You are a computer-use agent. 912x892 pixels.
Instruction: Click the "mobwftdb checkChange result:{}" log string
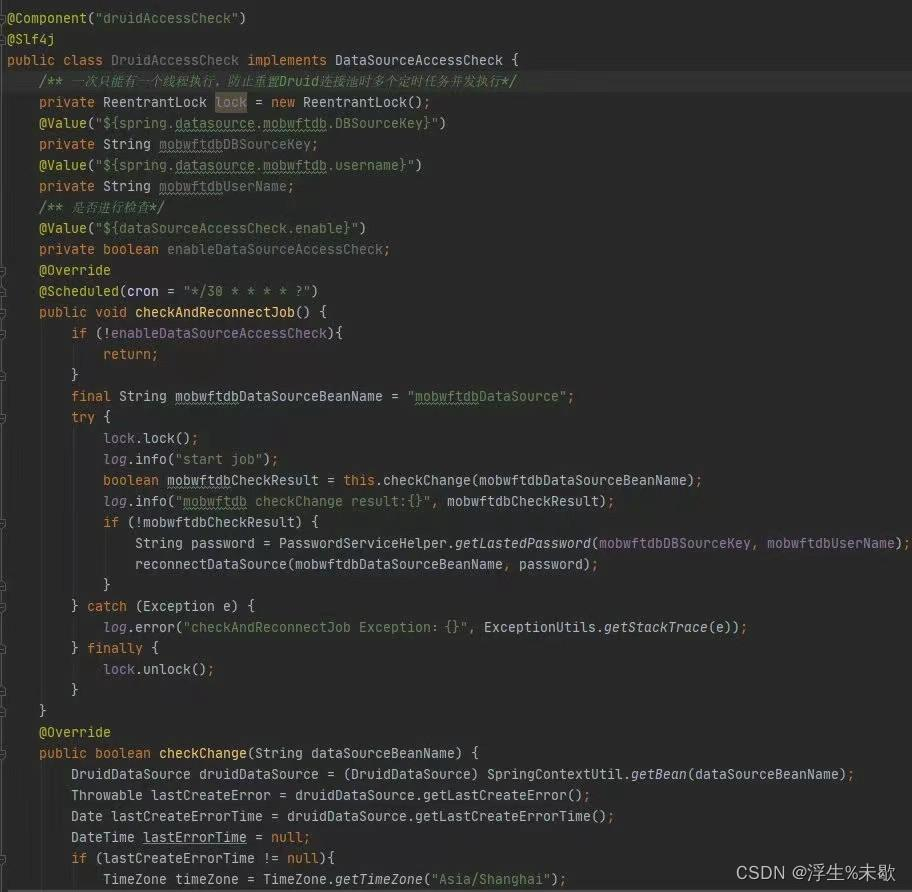(x=302, y=502)
